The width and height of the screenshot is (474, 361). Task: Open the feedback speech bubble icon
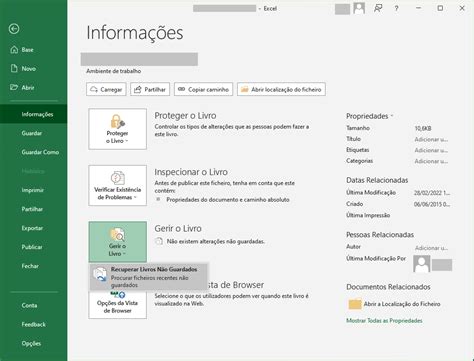tap(378, 8)
